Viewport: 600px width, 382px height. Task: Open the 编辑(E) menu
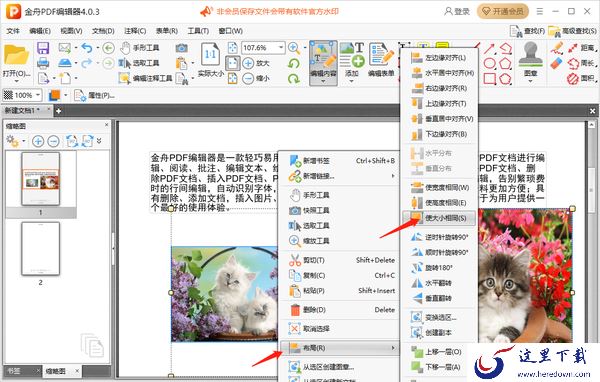click(40, 31)
